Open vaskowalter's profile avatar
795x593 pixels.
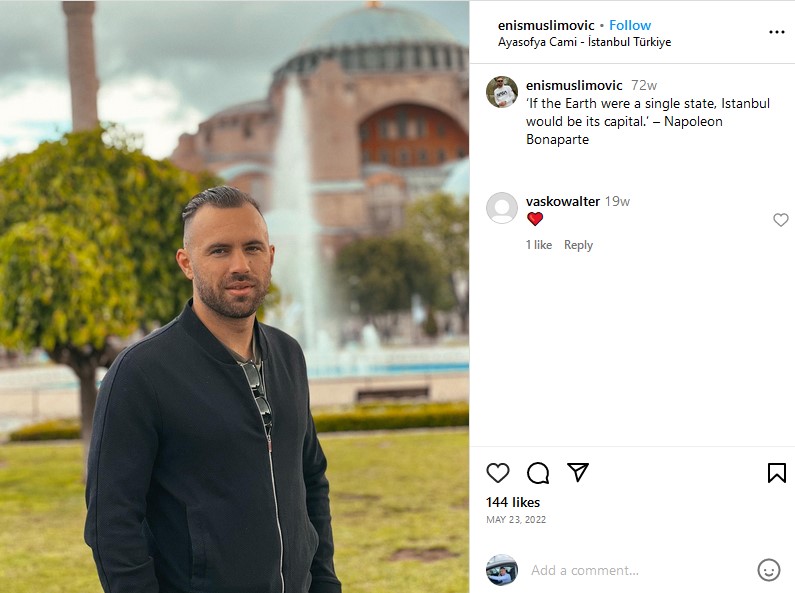pos(501,208)
